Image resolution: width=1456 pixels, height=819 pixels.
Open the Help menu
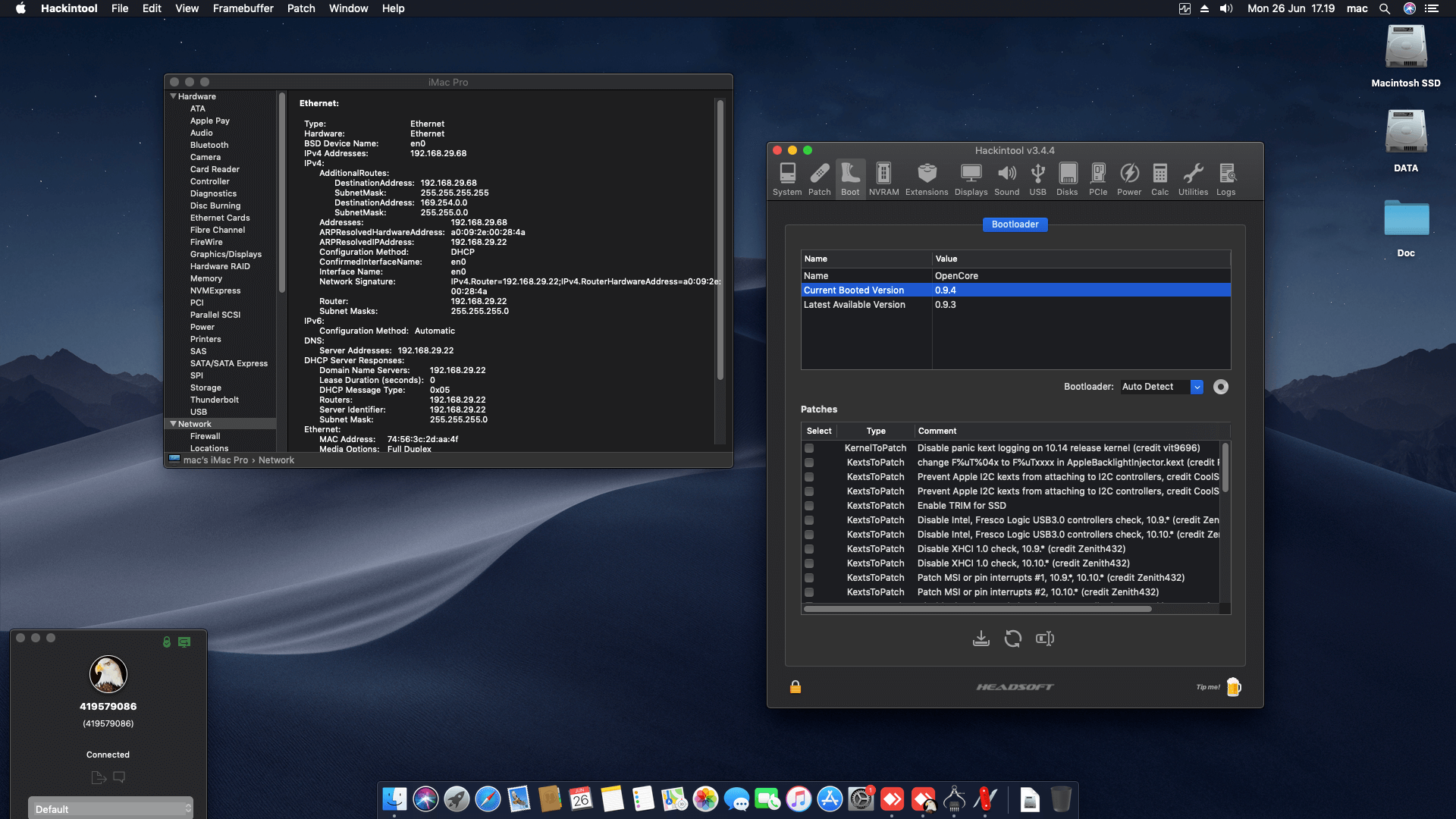pyautogui.click(x=393, y=8)
